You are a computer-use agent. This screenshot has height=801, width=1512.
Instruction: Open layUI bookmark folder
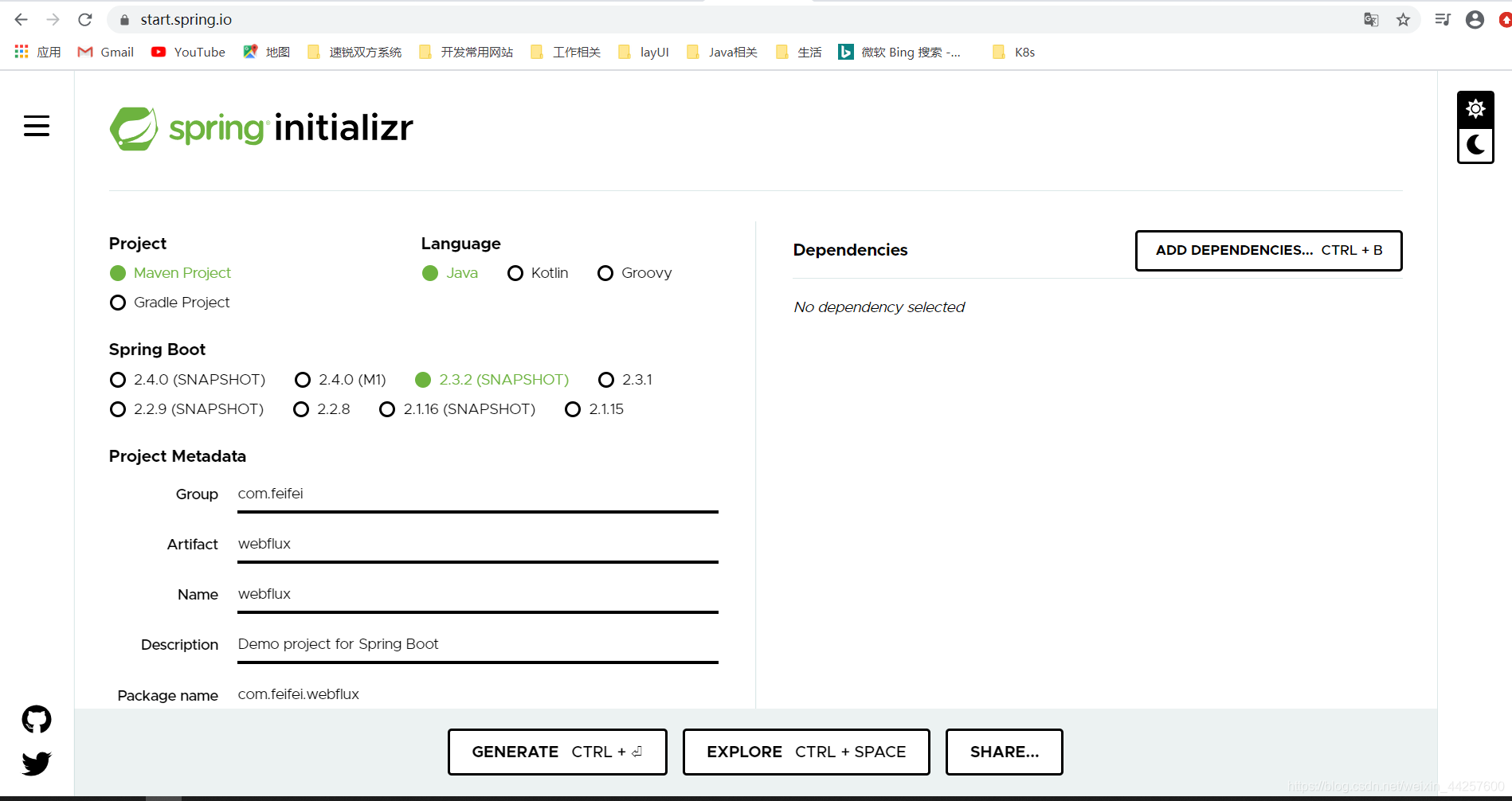click(644, 52)
